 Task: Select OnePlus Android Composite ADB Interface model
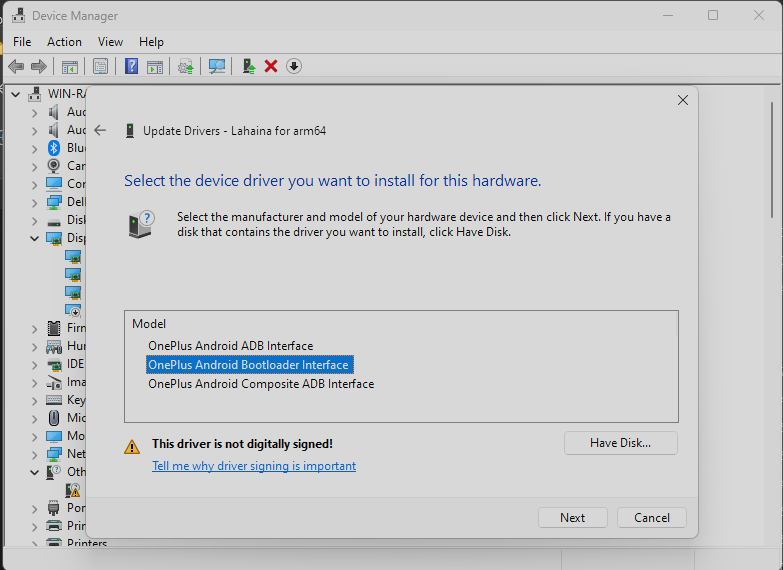tap(261, 384)
